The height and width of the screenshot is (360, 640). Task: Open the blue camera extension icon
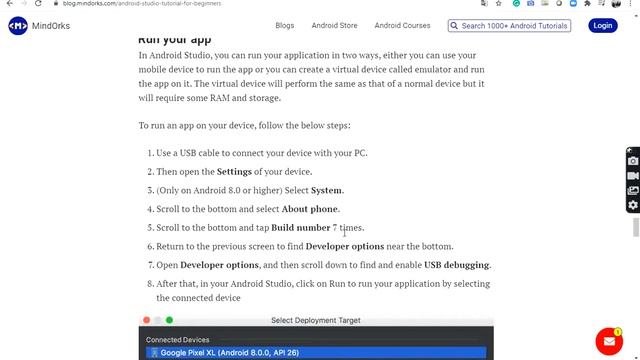(x=531, y=3)
